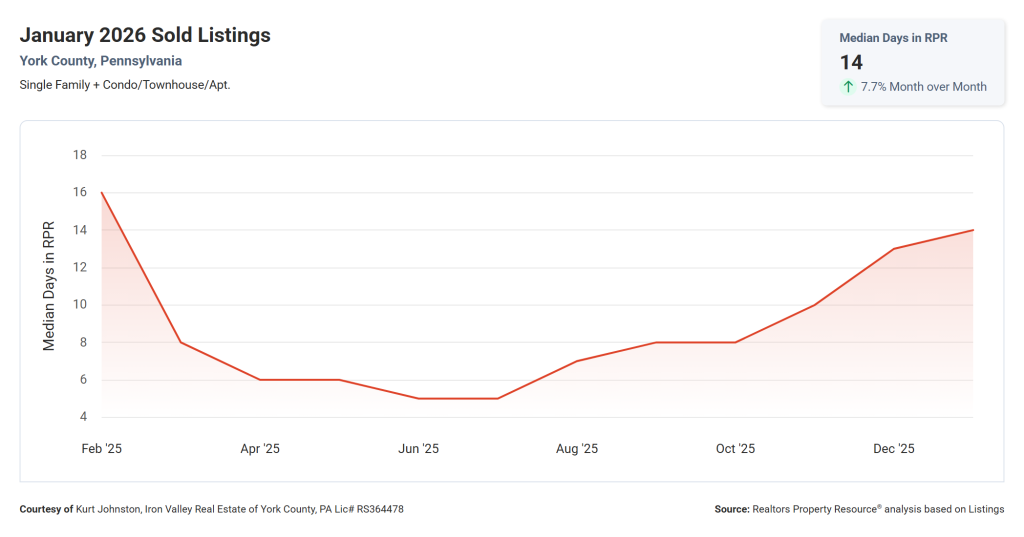Select the Jun '25 x-axis label
Image resolution: width=1024 pixels, height=537 pixels.
(x=418, y=449)
